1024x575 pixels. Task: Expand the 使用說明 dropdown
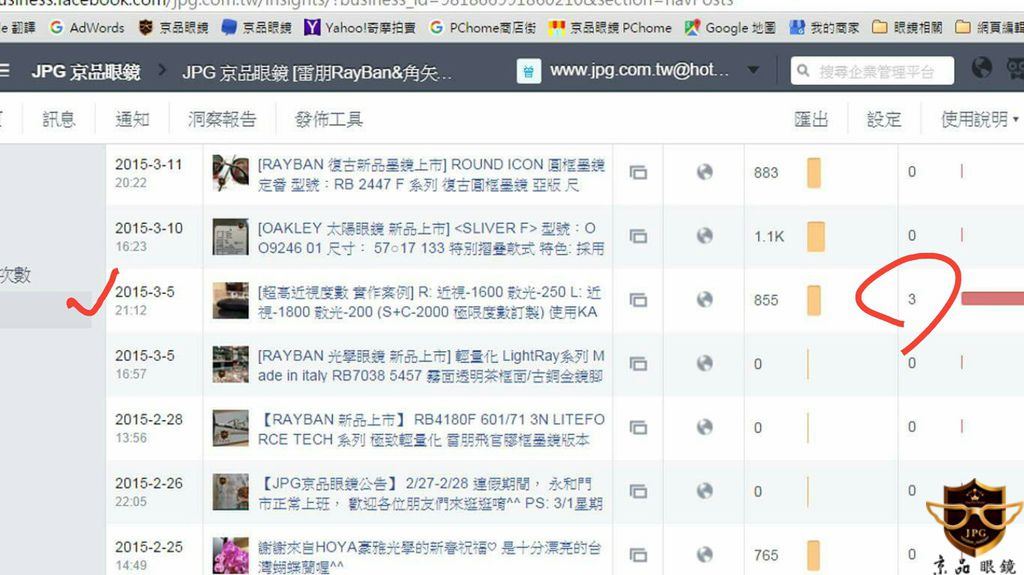980,119
